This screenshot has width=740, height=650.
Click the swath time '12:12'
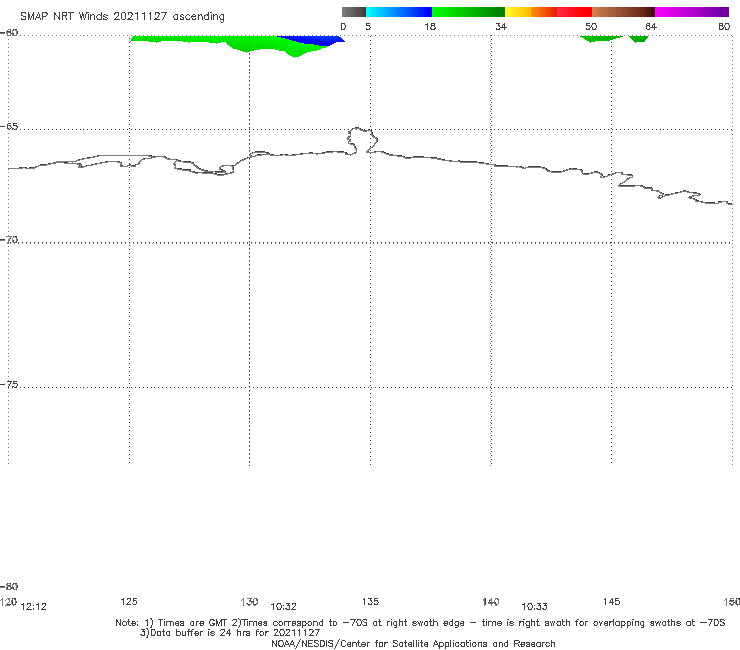34,607
